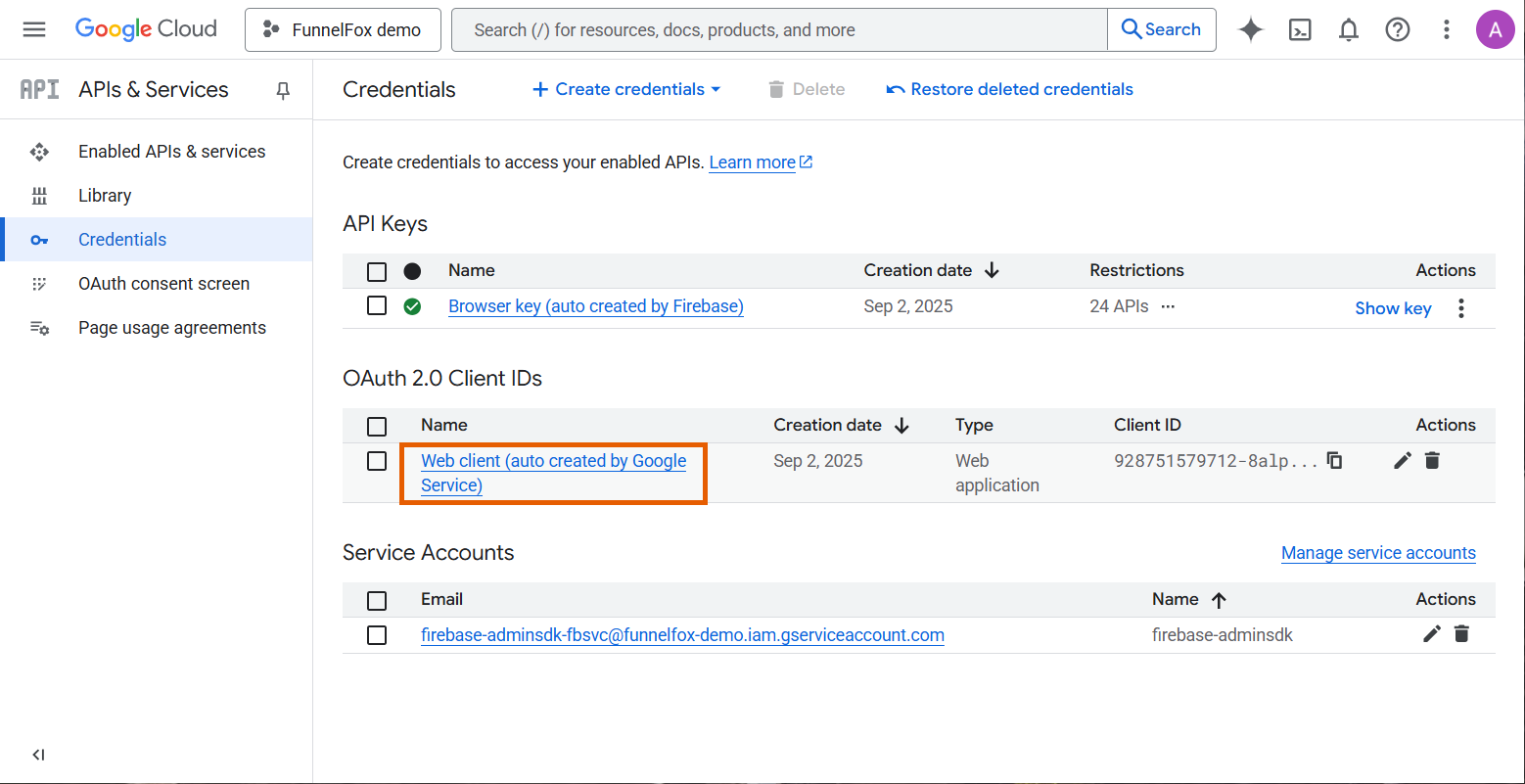Viewport: 1525px width, 784px height.
Task: Click green status check for Browser key
Action: 412,306
